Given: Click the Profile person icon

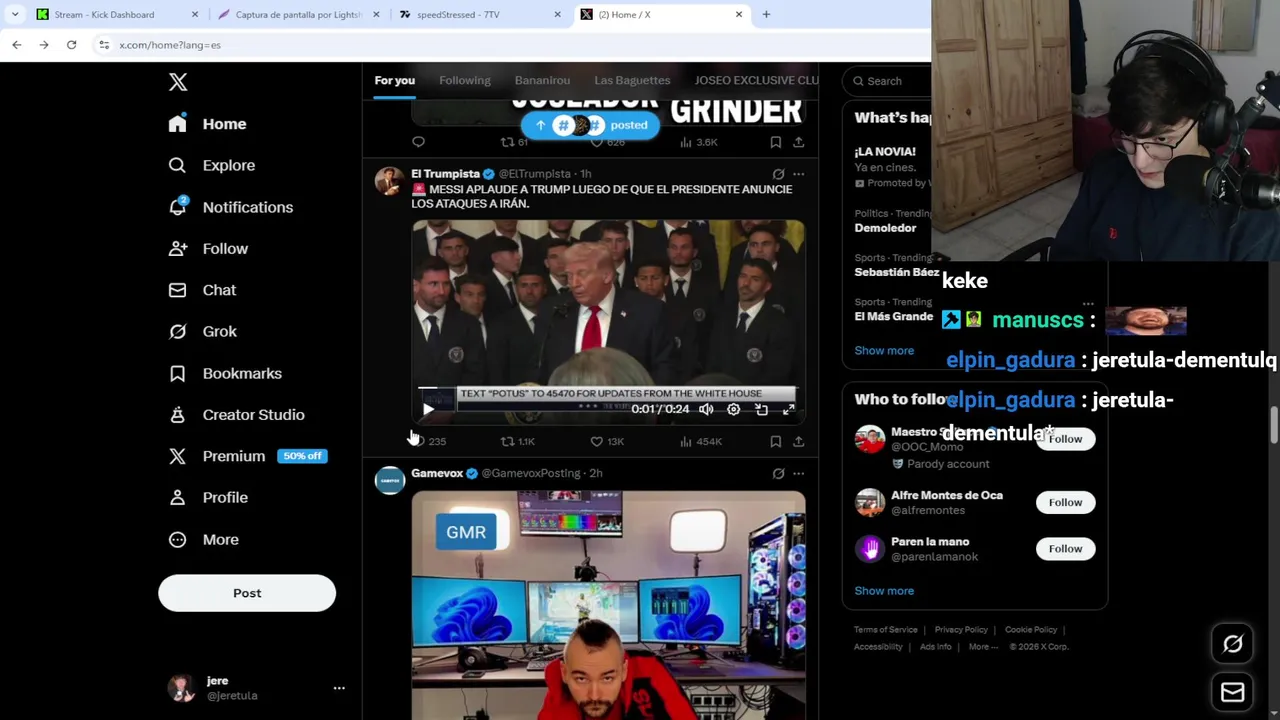Looking at the screenshot, I should [x=177, y=497].
